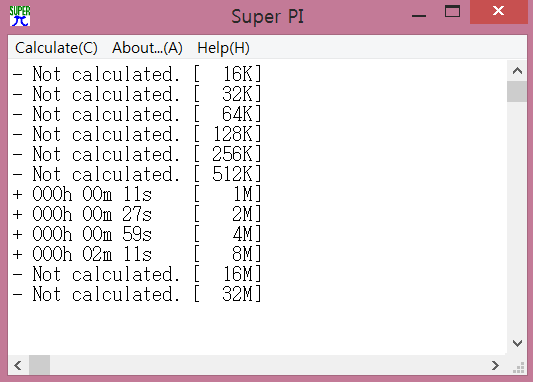Click the vertical scrollbar down arrow
The height and width of the screenshot is (382, 533).
pyautogui.click(x=517, y=343)
